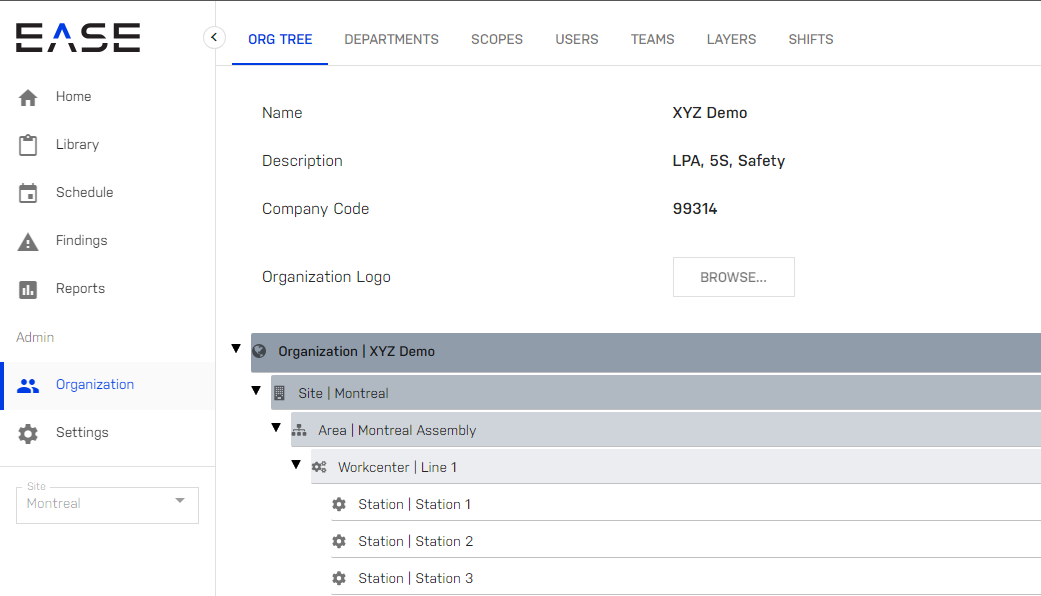Collapse the sidebar with the chevron button
This screenshot has width=1041, height=596.
tap(214, 37)
